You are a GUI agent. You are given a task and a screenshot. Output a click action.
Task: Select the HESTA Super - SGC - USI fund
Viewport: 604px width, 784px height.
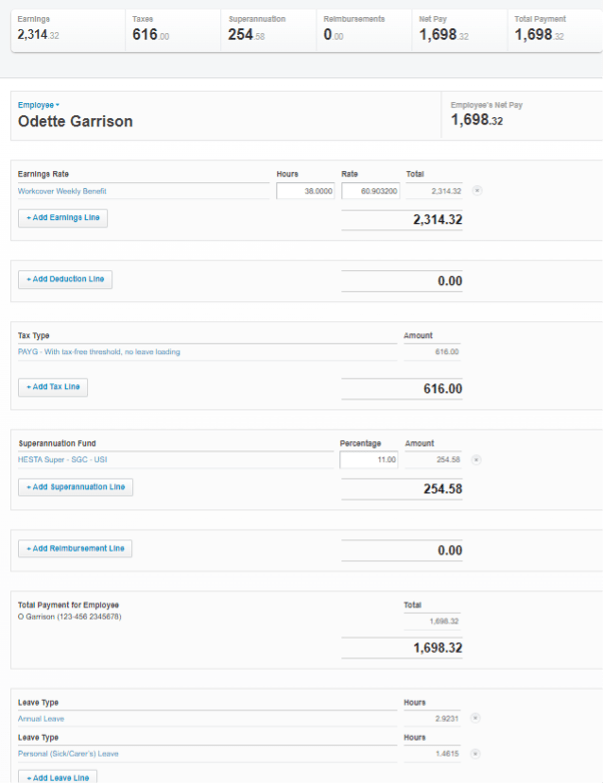tap(62, 460)
